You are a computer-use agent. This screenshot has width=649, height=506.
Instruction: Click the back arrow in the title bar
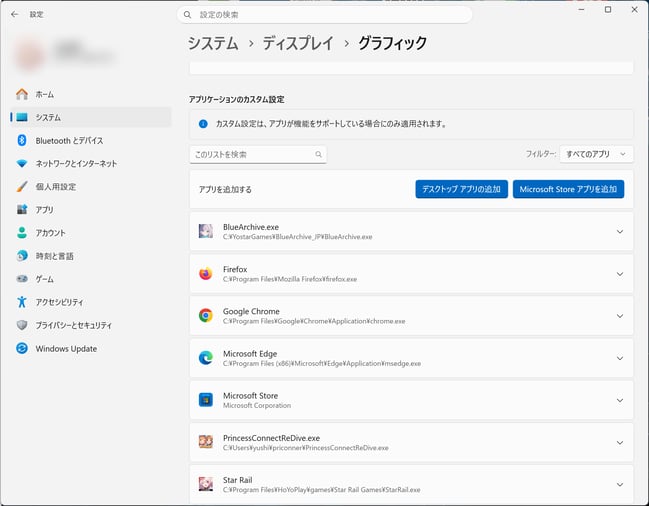[x=14, y=14]
